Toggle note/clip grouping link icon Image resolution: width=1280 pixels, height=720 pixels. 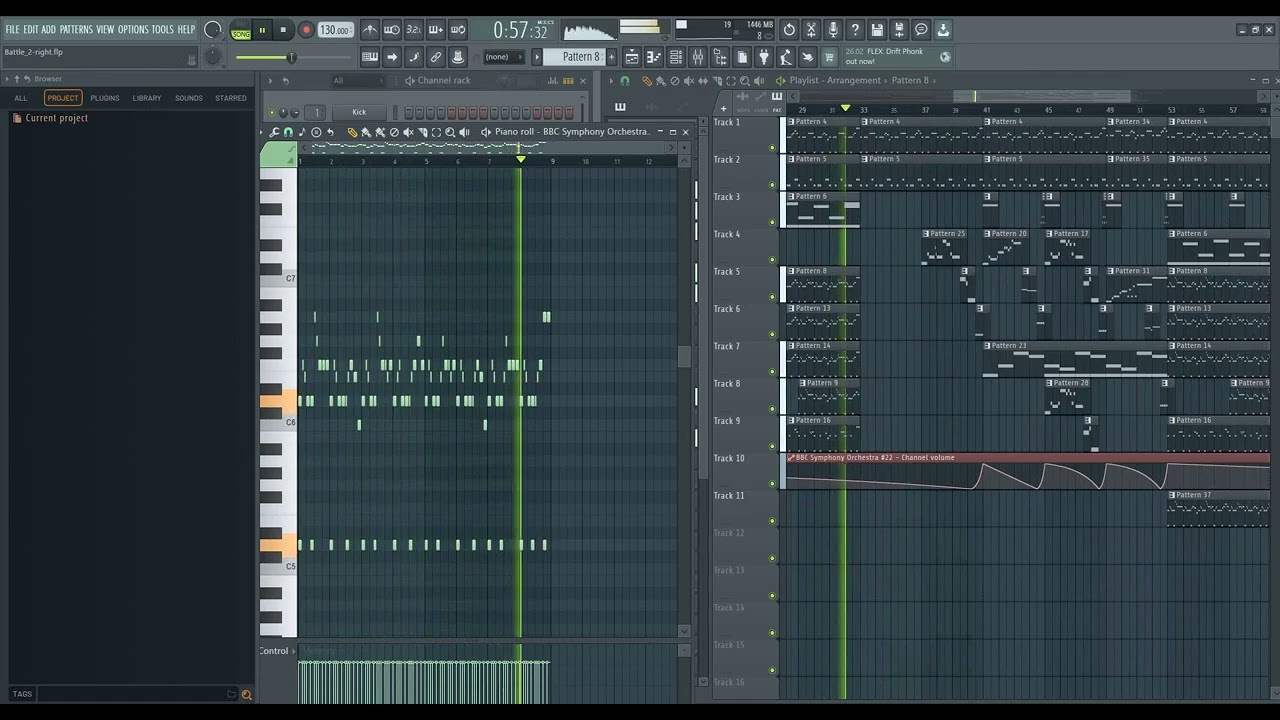coord(436,57)
